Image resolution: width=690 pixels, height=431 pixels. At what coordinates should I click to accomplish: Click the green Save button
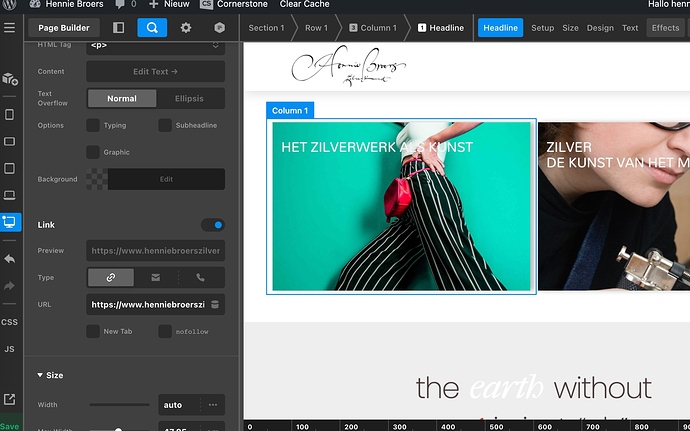click(x=10, y=426)
